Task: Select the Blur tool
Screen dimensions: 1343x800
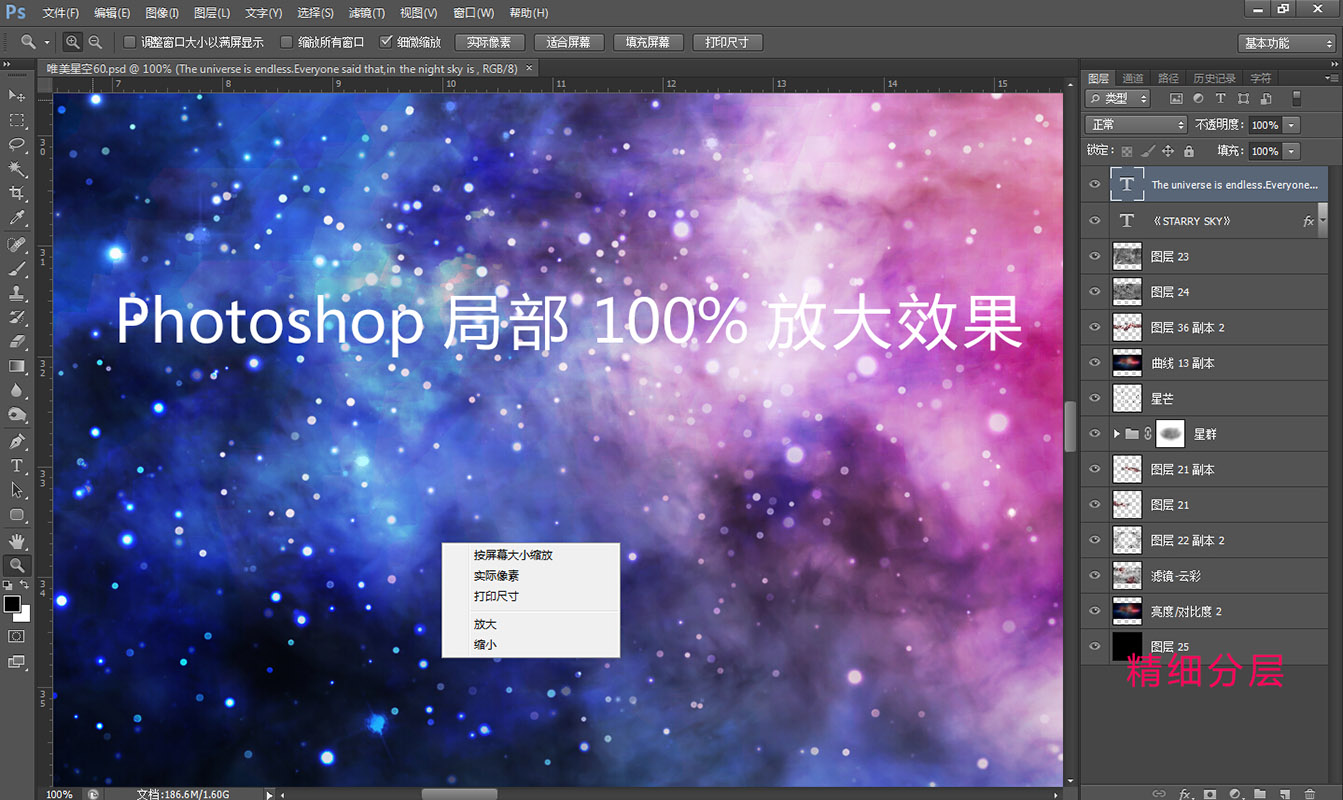Action: coord(17,391)
